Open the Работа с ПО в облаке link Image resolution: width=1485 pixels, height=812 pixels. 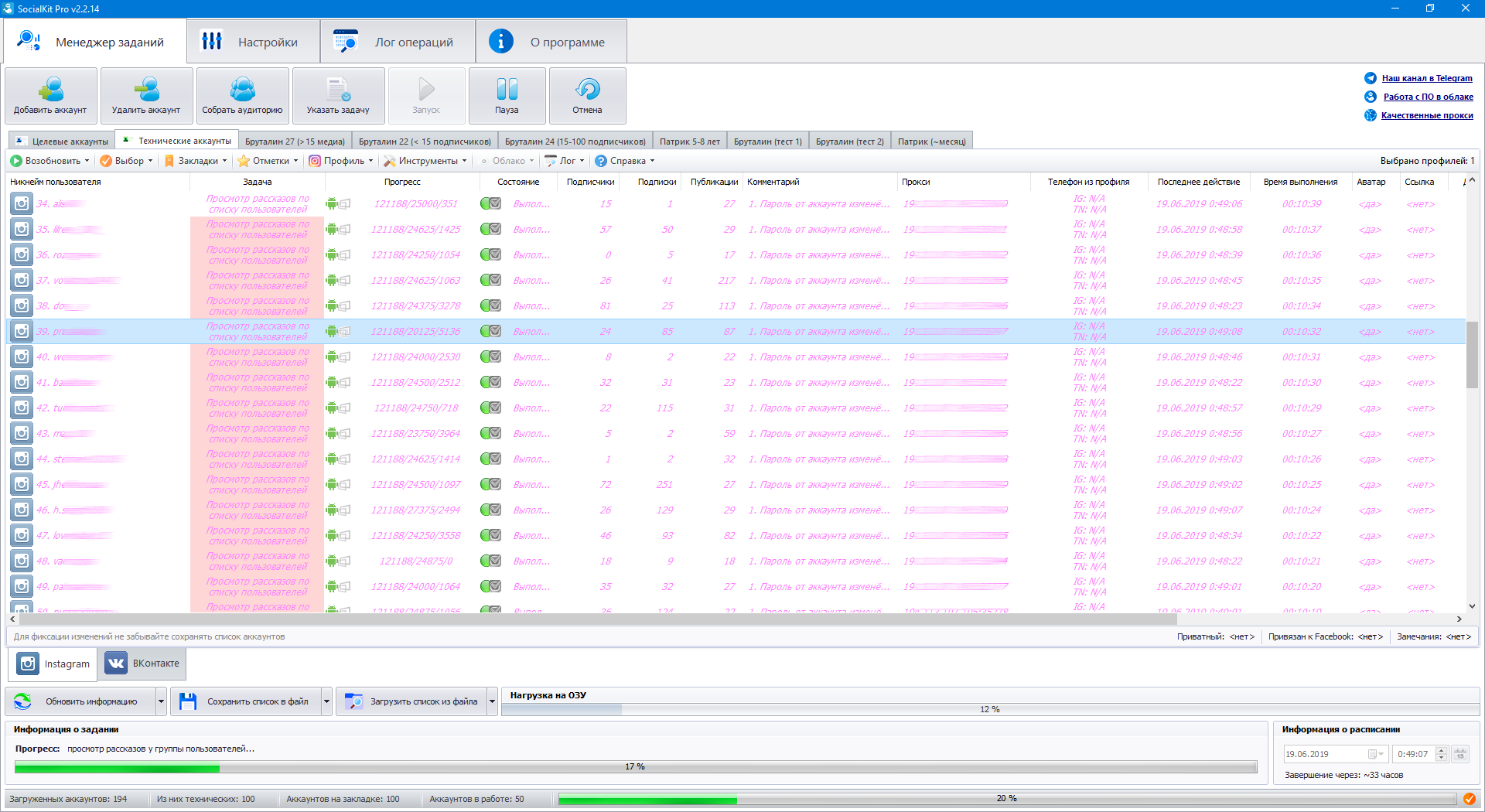click(1428, 97)
